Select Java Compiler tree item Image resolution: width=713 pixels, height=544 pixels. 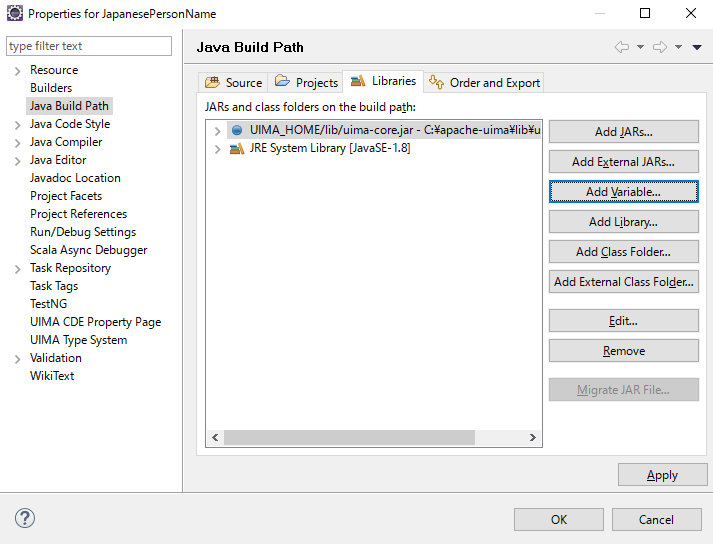66,142
